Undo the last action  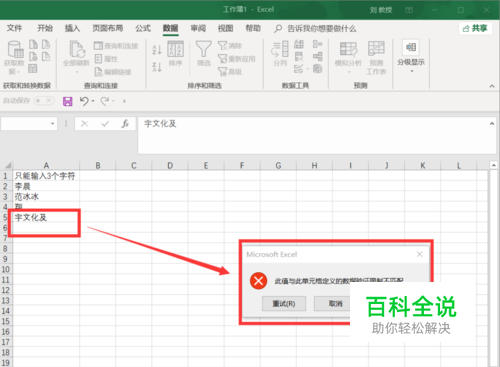coord(84,101)
